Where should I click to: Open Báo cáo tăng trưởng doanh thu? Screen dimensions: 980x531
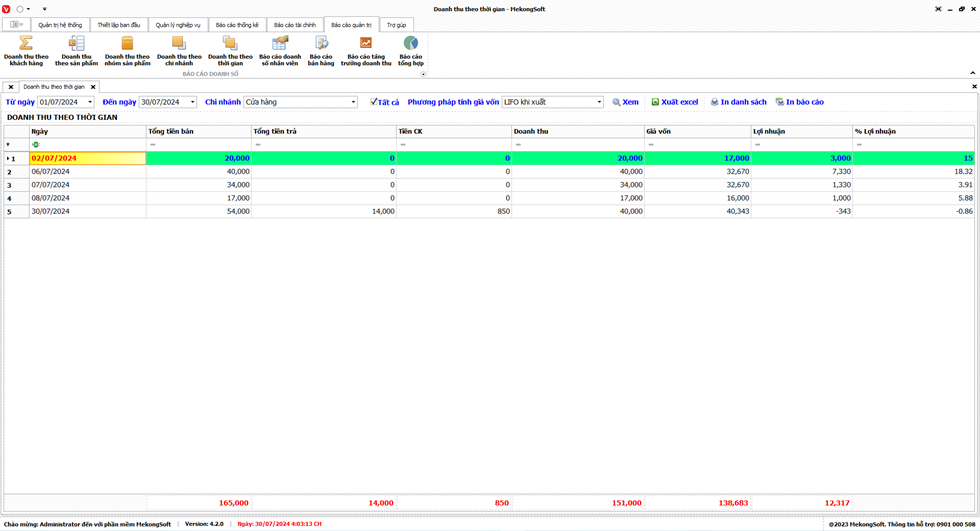point(366,50)
